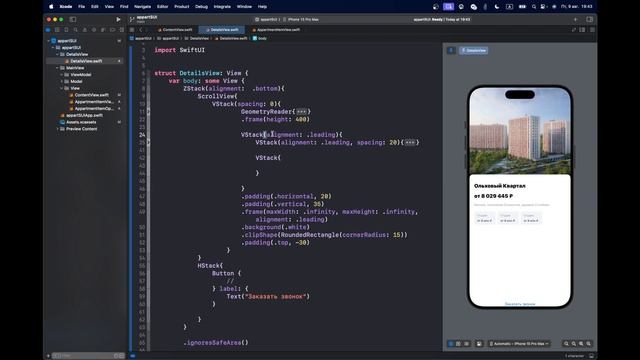This screenshot has height=360, width=640.
Task: Zoom out the canvas preview
Action: pos(566,344)
